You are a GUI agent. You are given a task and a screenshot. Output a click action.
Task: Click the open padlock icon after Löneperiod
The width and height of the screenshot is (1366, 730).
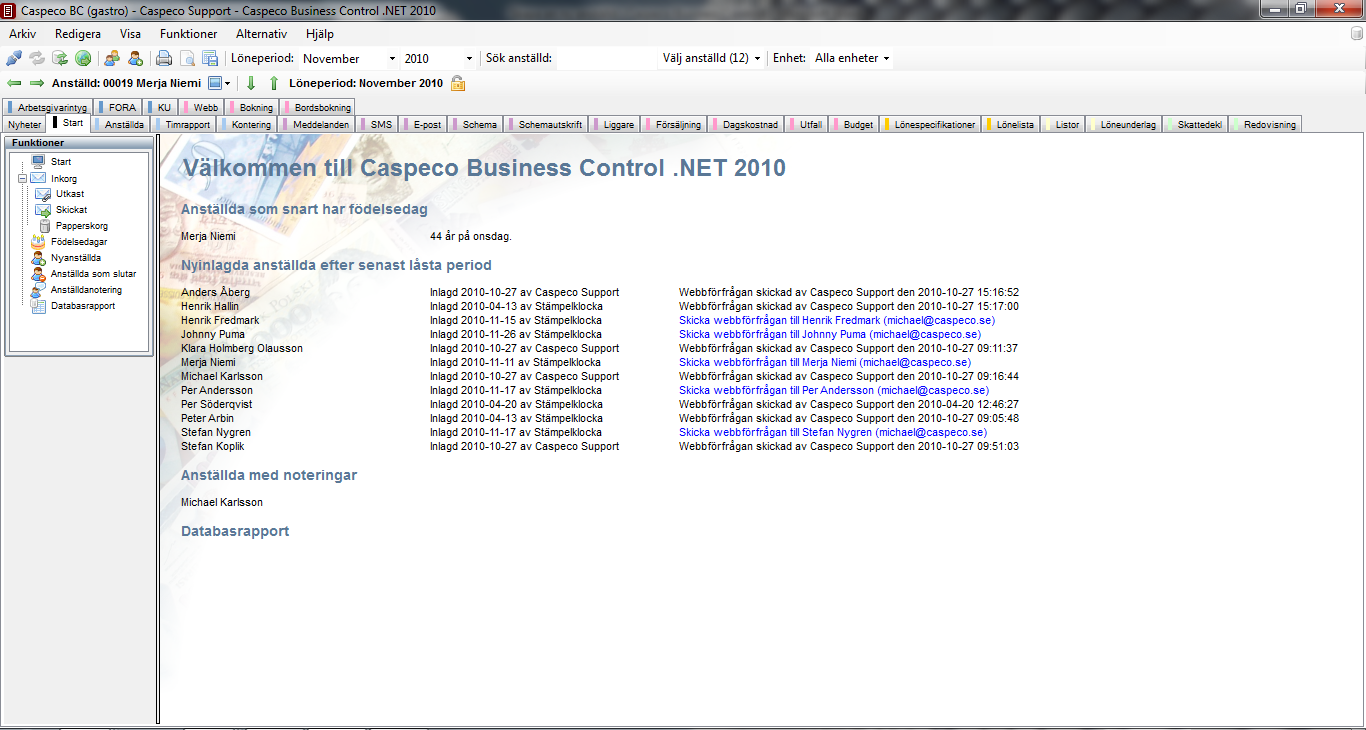[x=458, y=83]
